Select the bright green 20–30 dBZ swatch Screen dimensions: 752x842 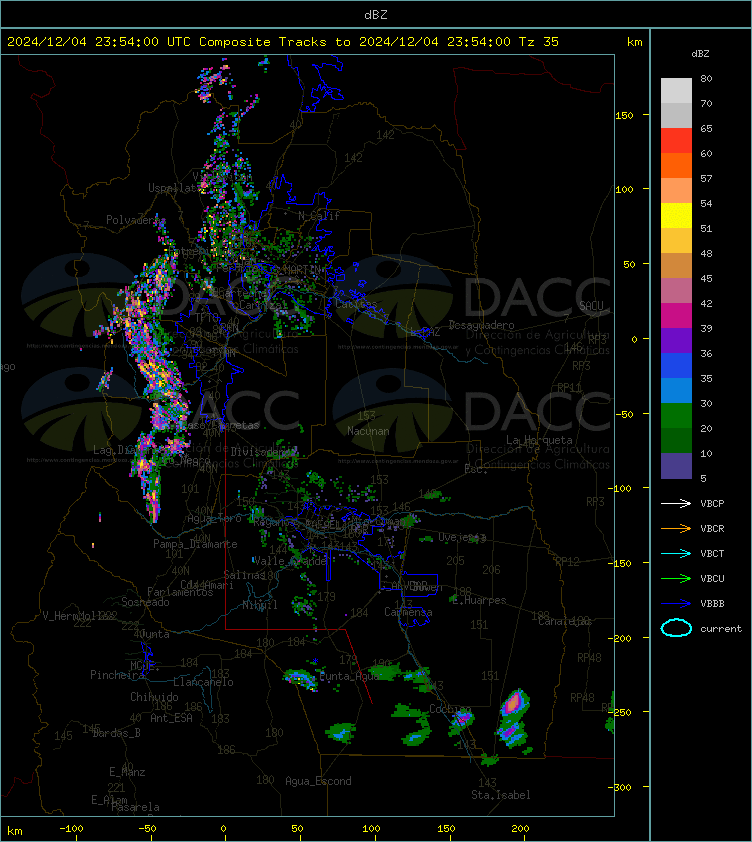pyautogui.click(x=676, y=415)
